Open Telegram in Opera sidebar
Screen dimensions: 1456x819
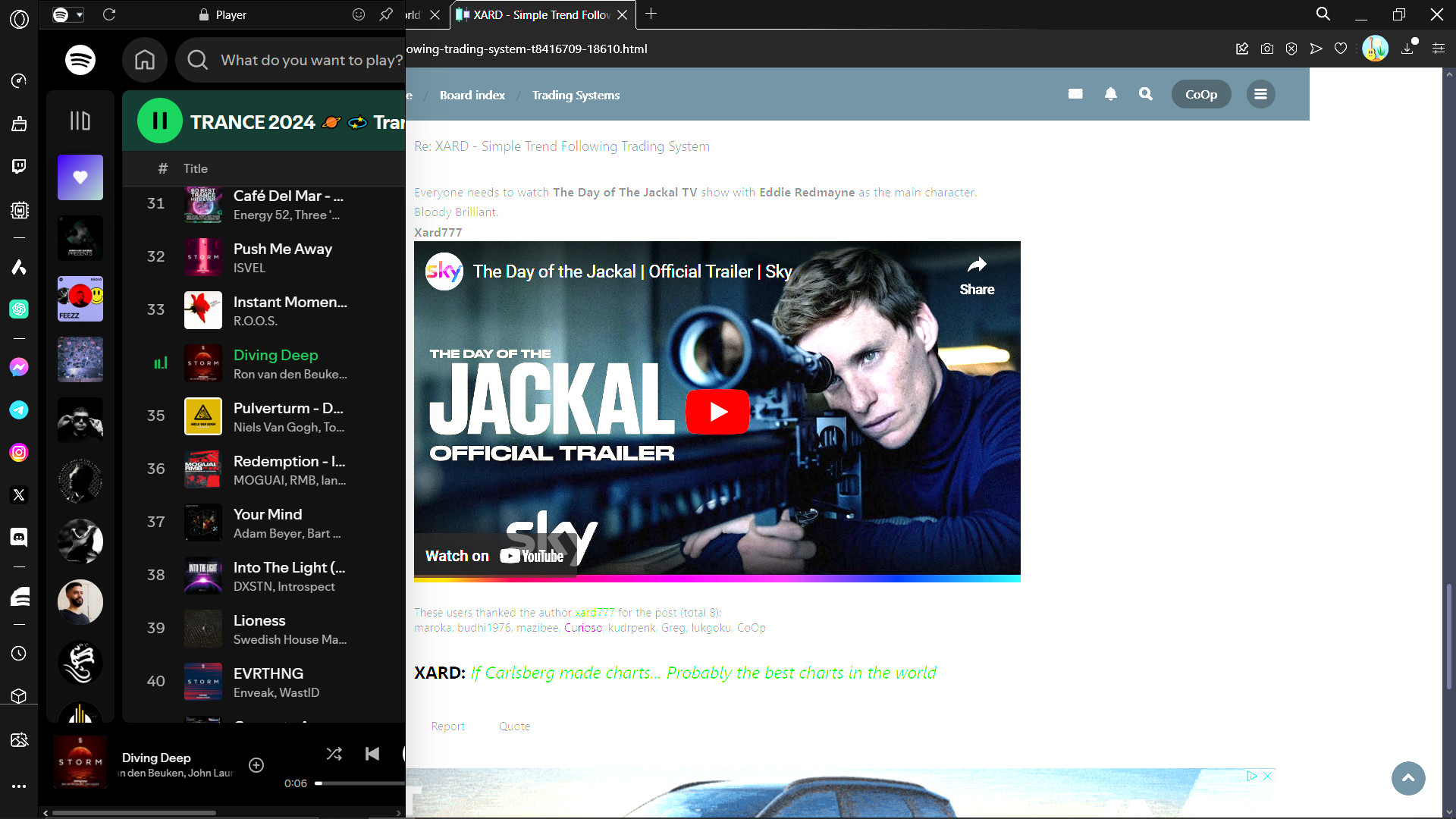19,410
